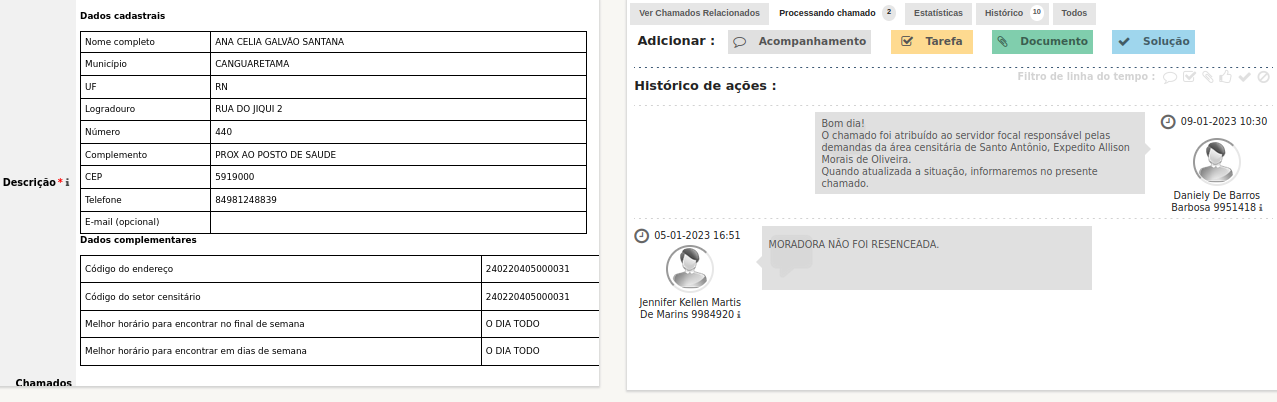Filter timeline by tasks checkbox icon
Screen dimensions: 1277x402
click(x=1189, y=77)
